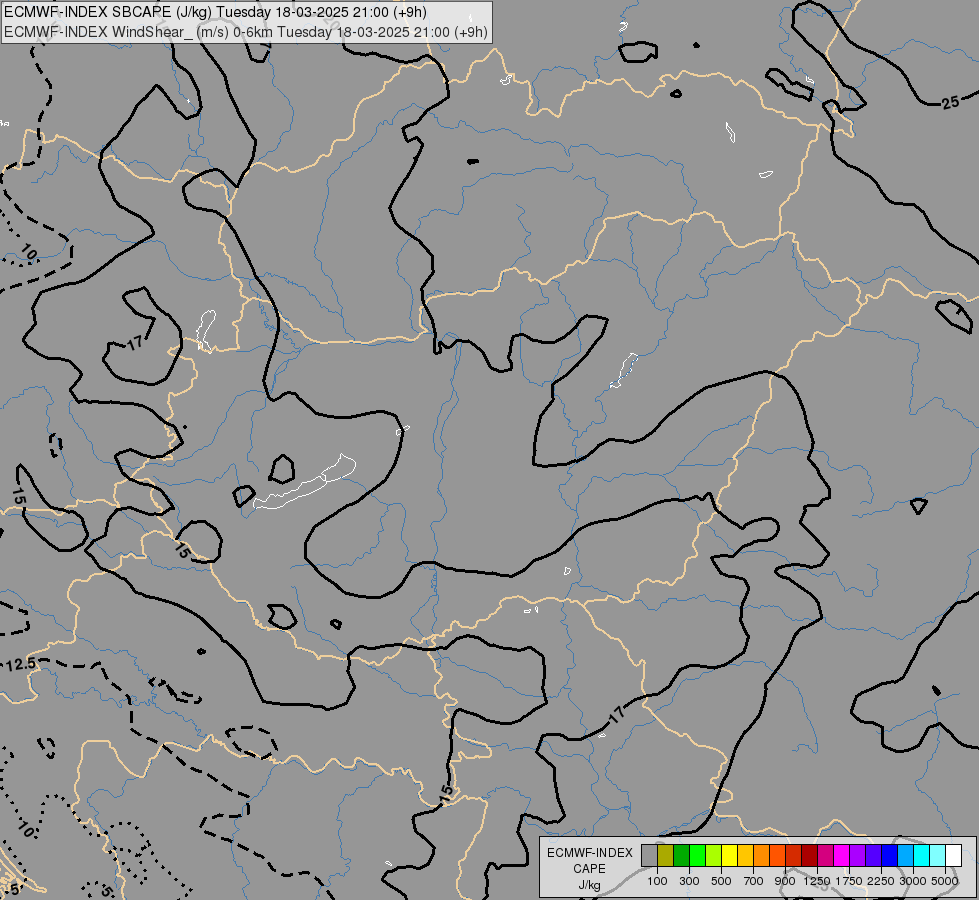Screen dimensions: 979x900
Task: Click the bright magenta legend swatch
Action: (841, 856)
